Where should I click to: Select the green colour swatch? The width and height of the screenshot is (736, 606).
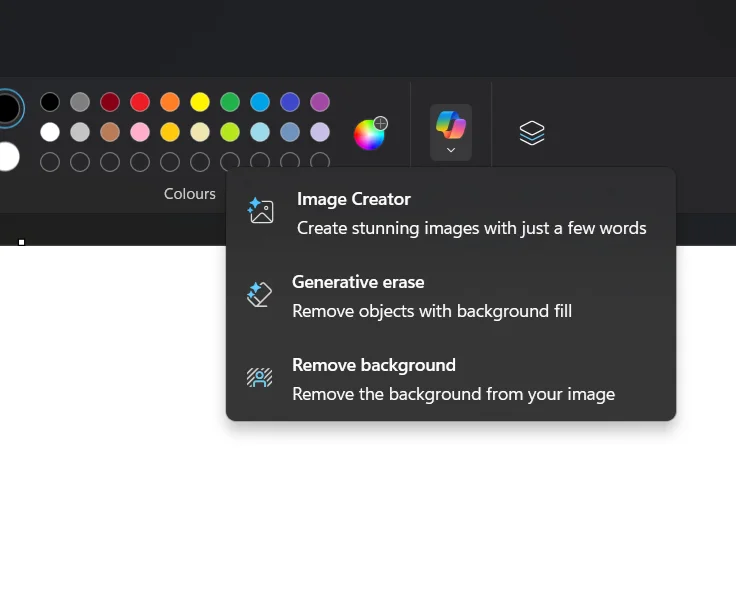pos(230,102)
